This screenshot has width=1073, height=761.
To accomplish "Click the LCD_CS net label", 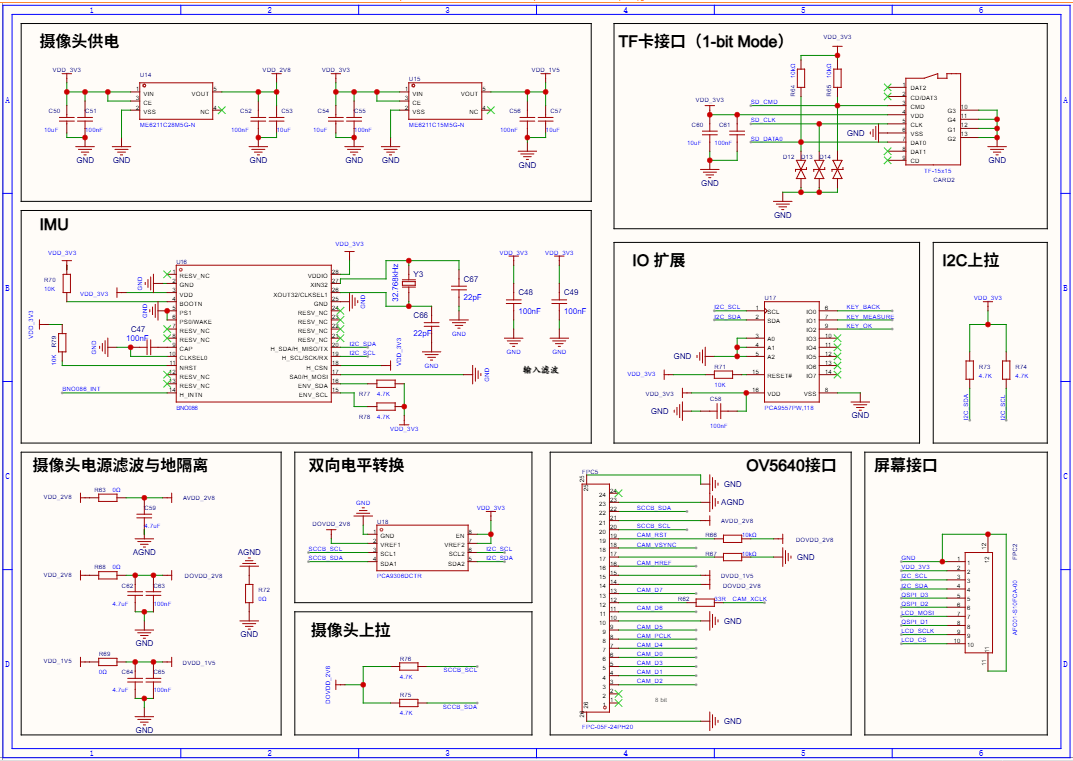I will click(914, 640).
